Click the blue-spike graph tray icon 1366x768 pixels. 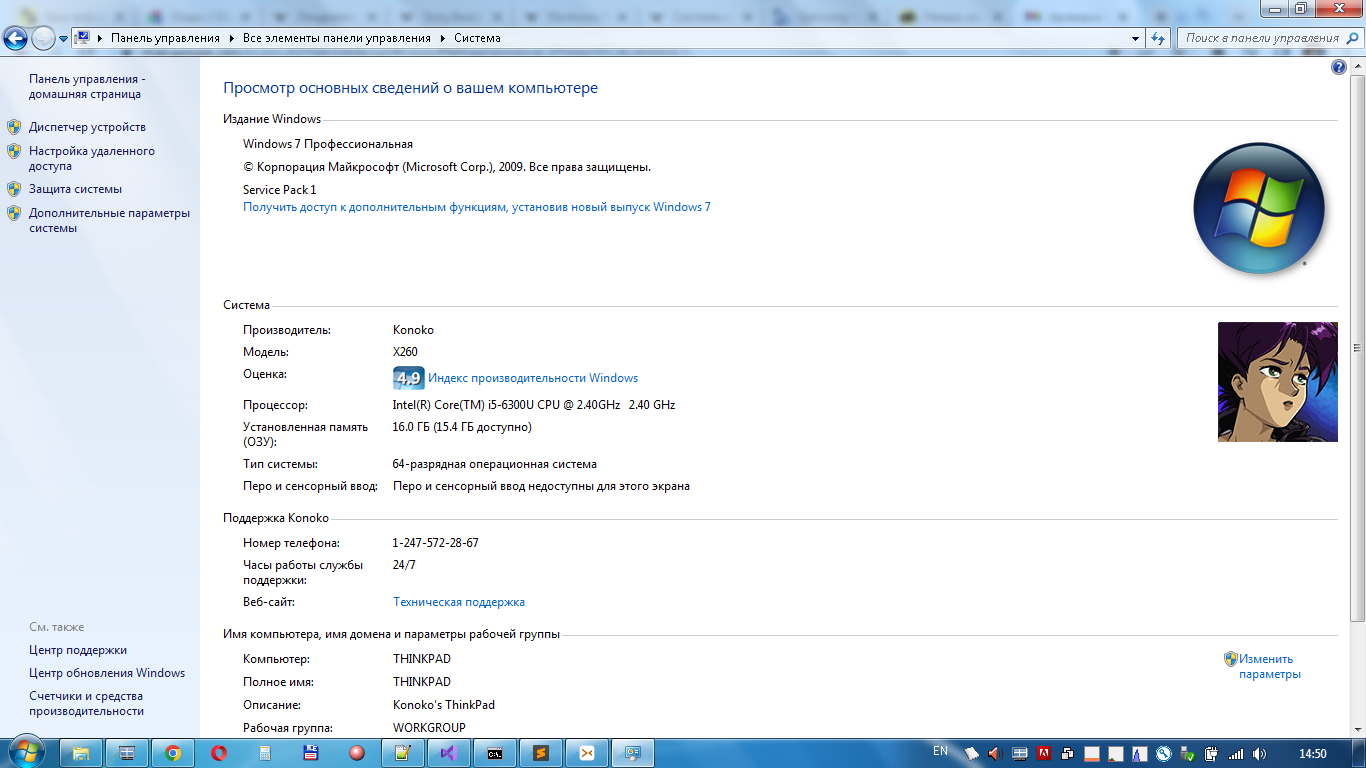[x=1140, y=753]
